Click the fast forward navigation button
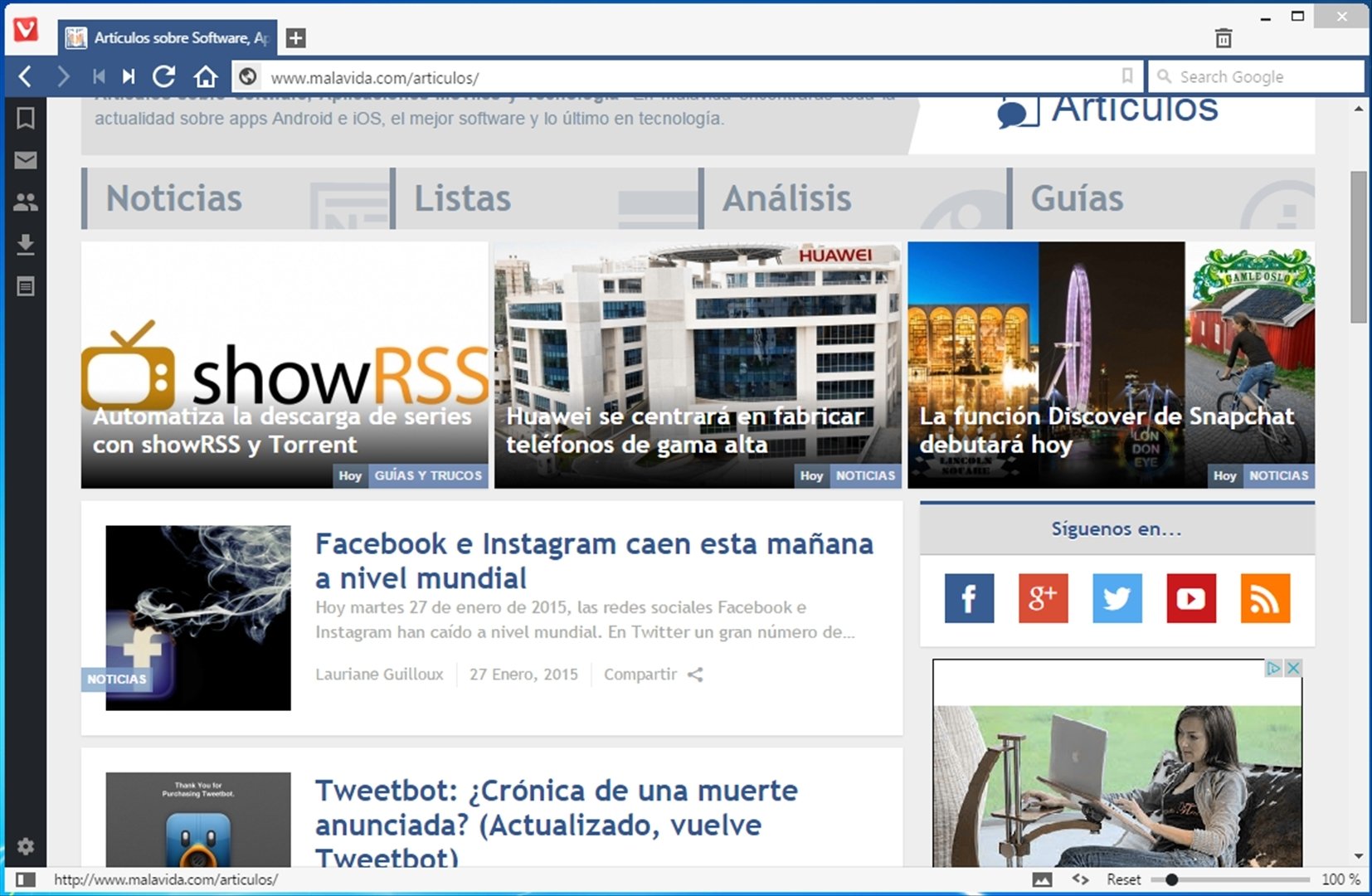The width and height of the screenshot is (1372, 896). (x=129, y=77)
